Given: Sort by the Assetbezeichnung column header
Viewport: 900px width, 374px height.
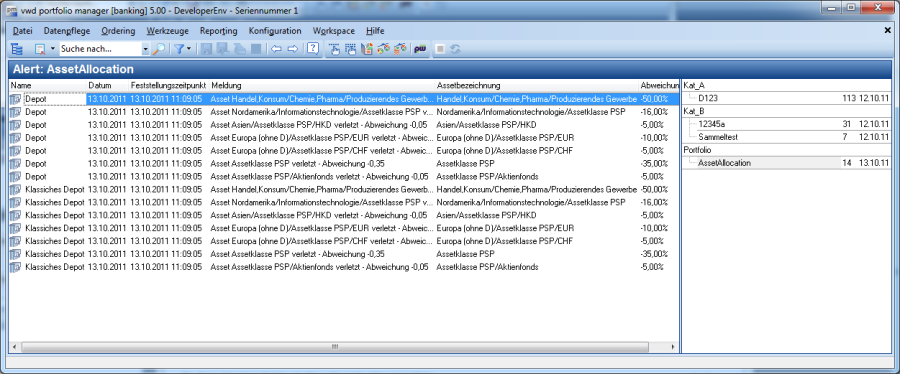Looking at the screenshot, I should tap(537, 85).
